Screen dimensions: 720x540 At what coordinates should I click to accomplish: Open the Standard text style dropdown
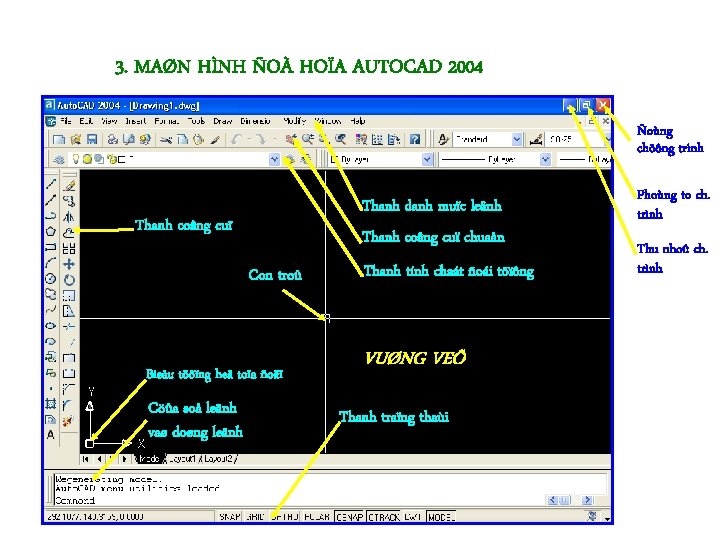(x=517, y=139)
